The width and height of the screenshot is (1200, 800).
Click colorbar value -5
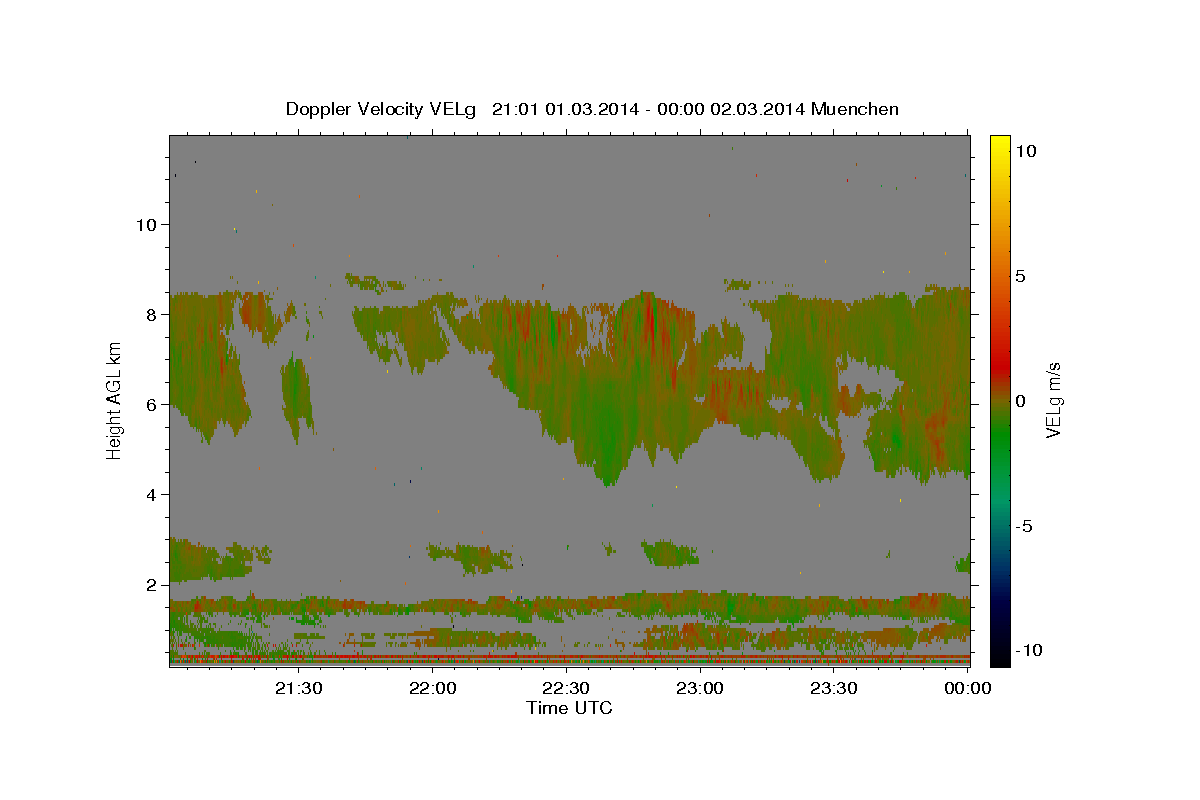click(x=1023, y=526)
